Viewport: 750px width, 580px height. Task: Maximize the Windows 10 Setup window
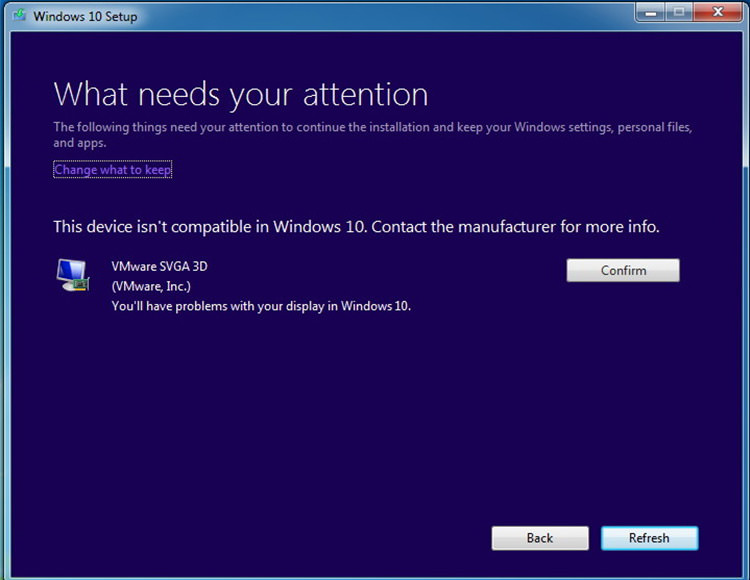pos(679,13)
